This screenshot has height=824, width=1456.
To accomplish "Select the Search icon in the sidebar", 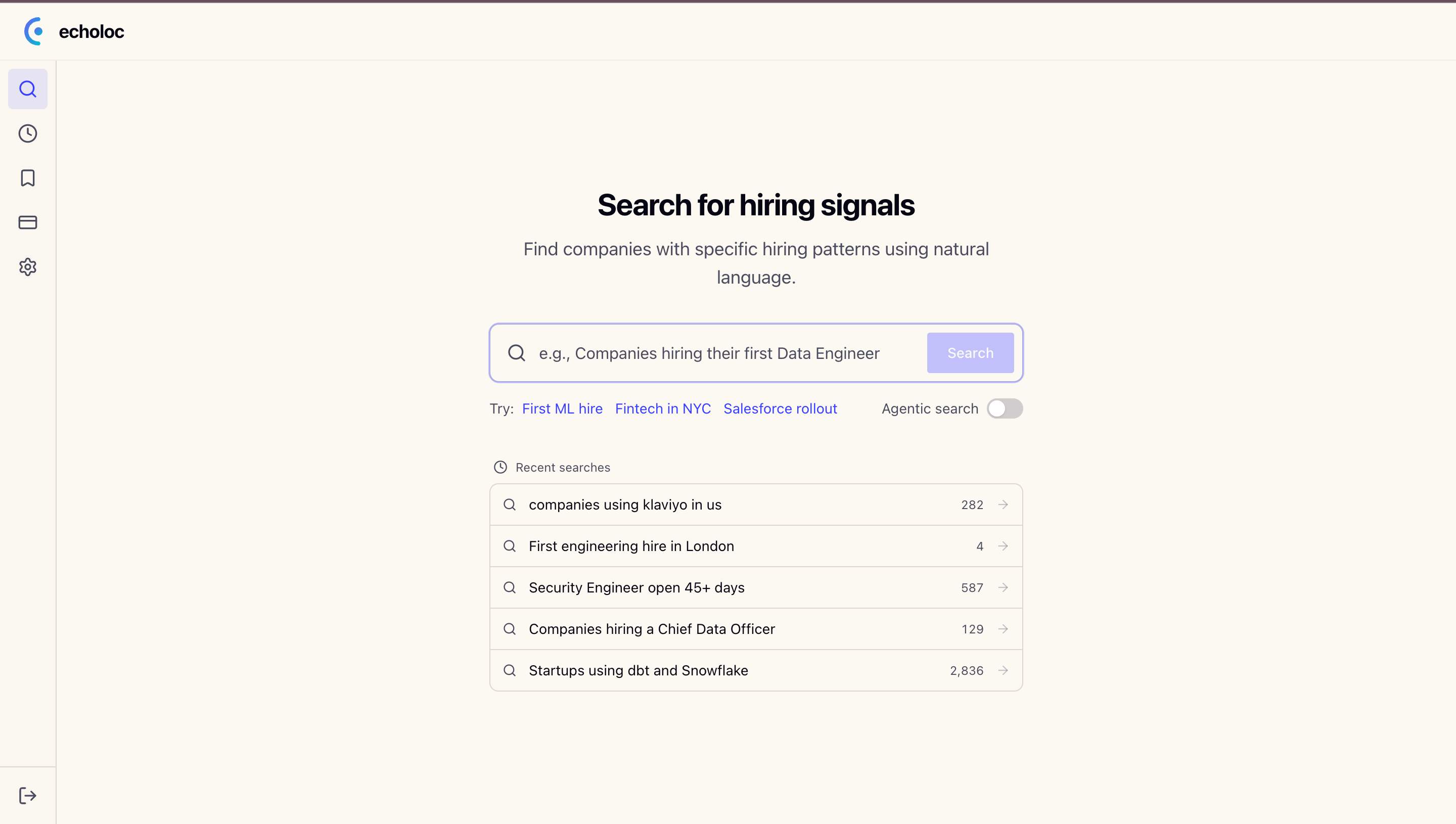I will (x=27, y=88).
